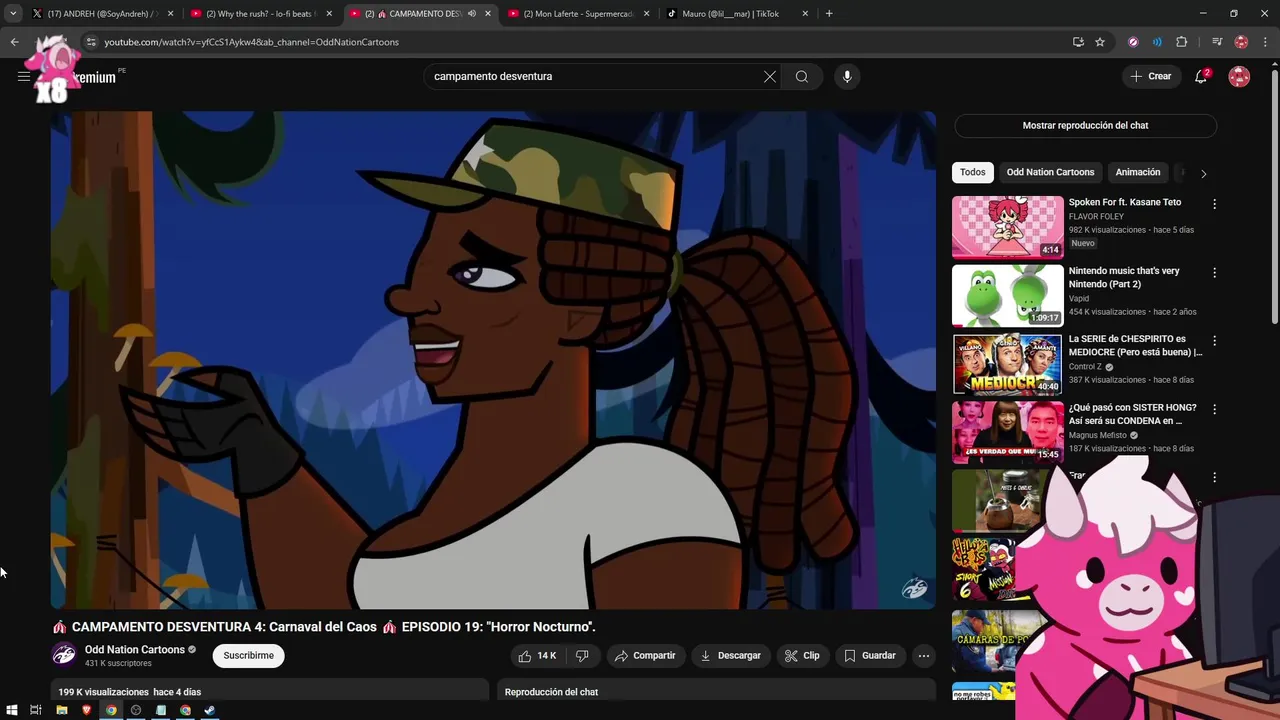Like the video with thumbs up
This screenshot has width=1280, height=720.
[x=537, y=656]
